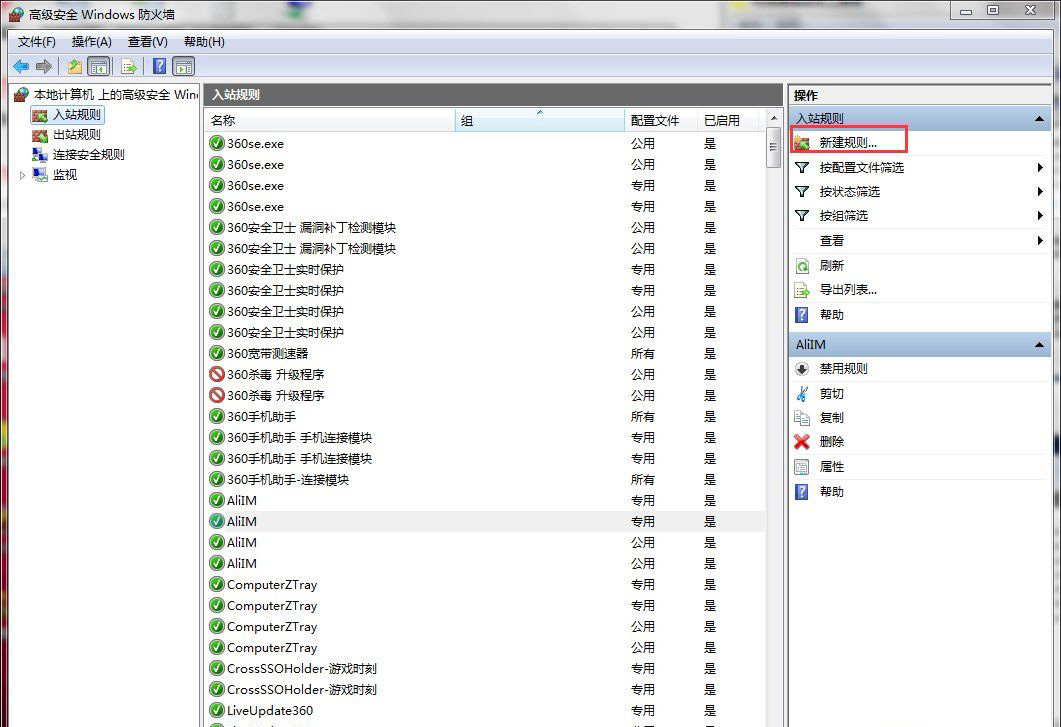Click the red X Delete (删除) icon

pyautogui.click(x=802, y=442)
